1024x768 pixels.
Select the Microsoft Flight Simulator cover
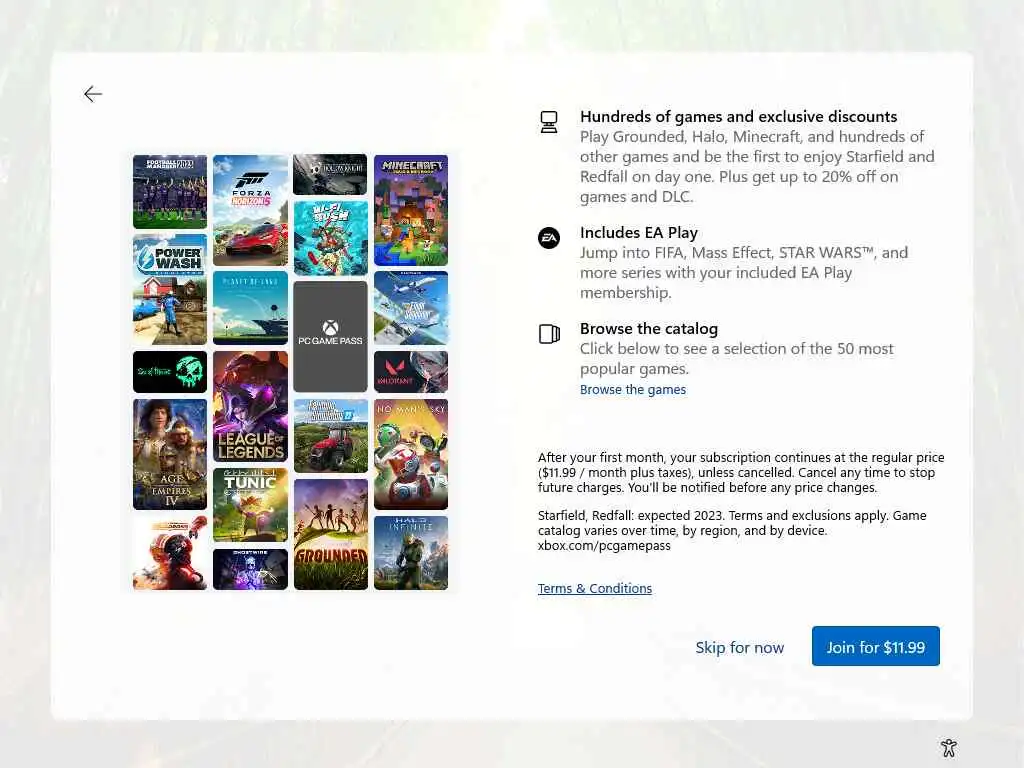click(x=411, y=308)
